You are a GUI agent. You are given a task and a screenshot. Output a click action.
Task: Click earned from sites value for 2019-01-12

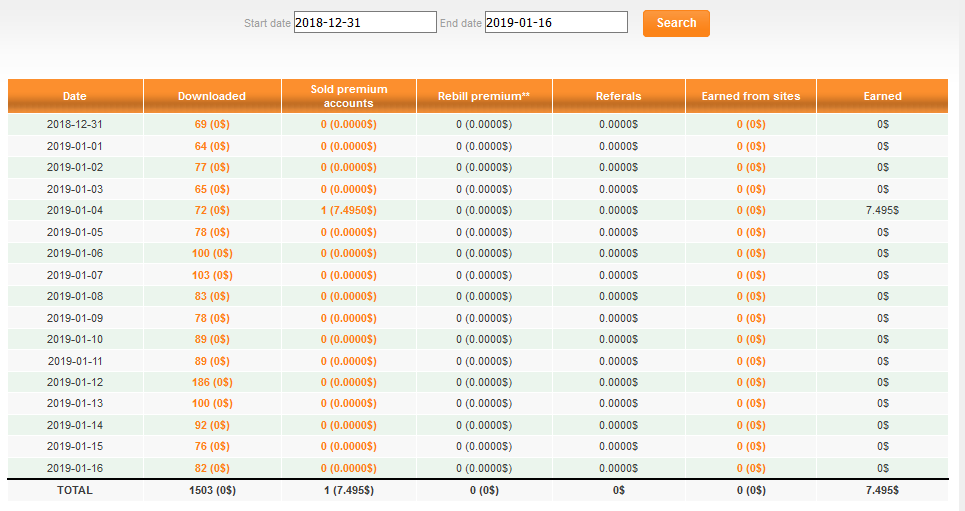[x=751, y=382]
